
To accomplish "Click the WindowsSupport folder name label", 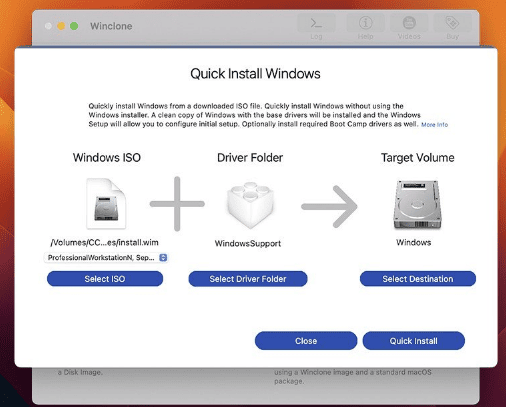I will [248, 243].
